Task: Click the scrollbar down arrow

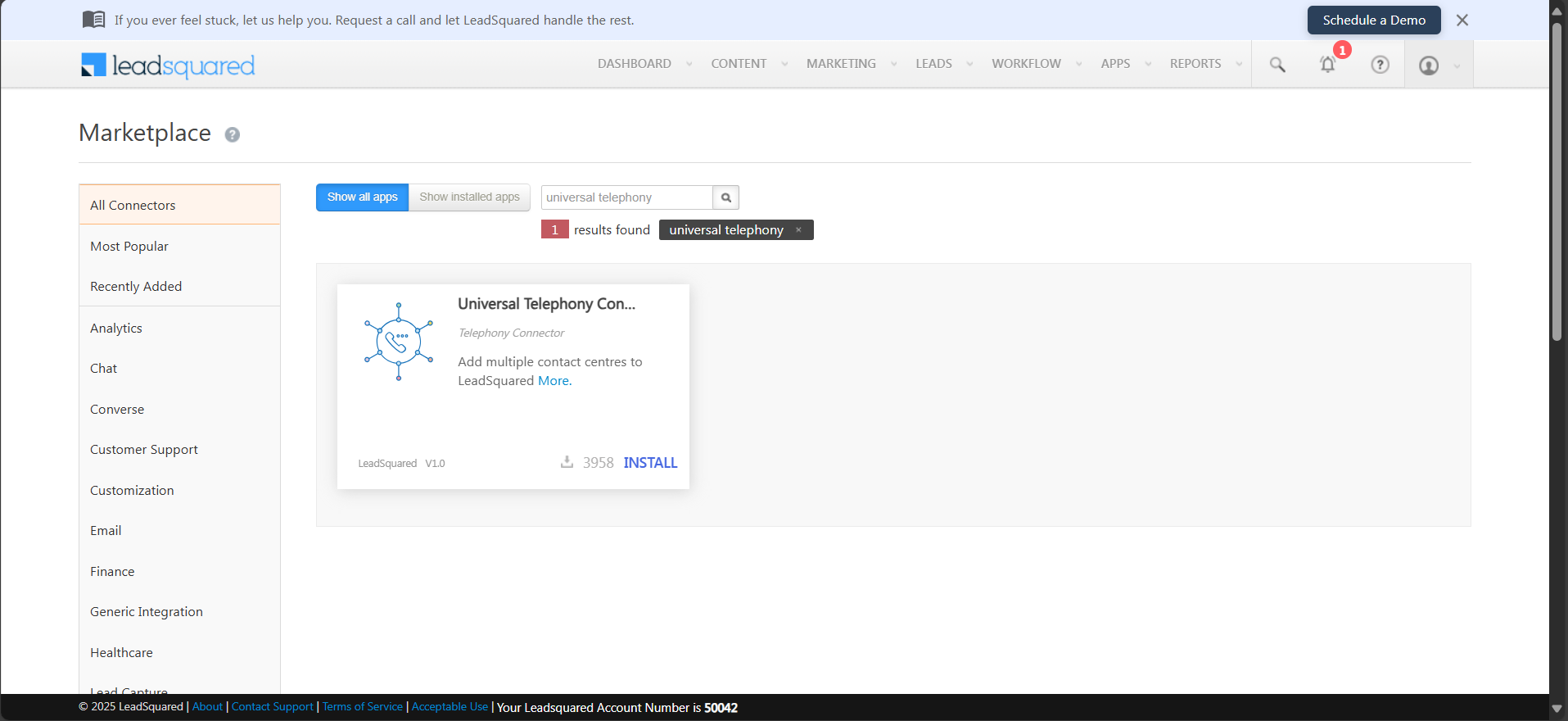Action: pos(1557,709)
